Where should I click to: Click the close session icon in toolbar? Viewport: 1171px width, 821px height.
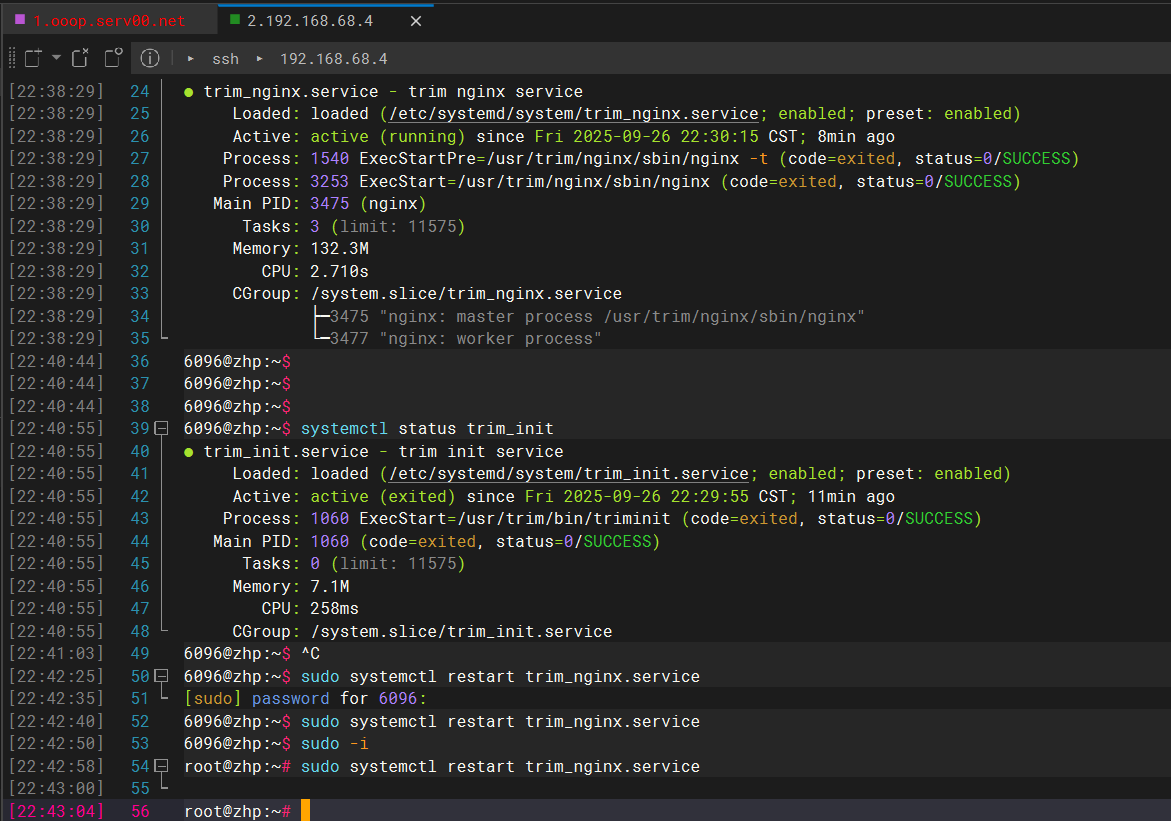[x=80, y=58]
